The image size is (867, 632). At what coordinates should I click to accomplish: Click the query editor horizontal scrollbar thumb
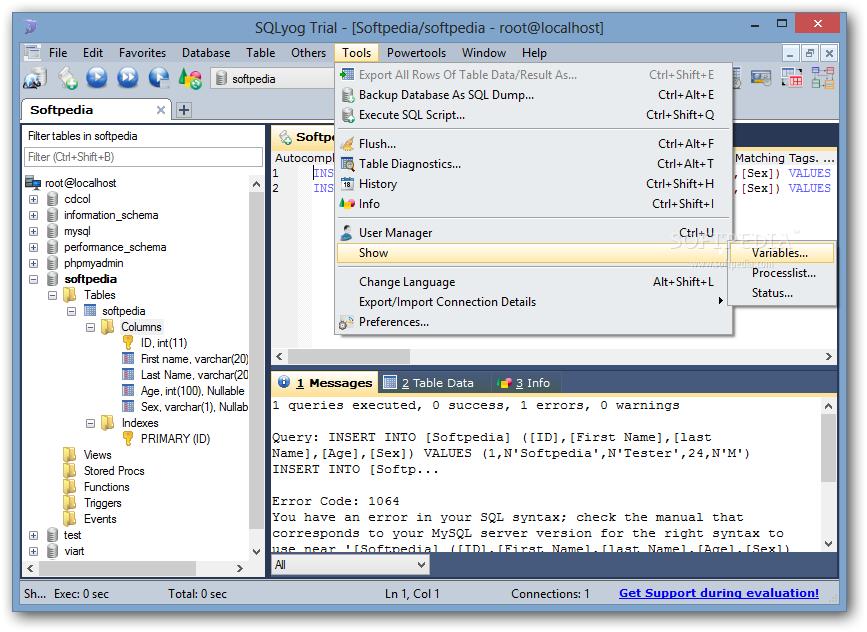[x=349, y=357]
